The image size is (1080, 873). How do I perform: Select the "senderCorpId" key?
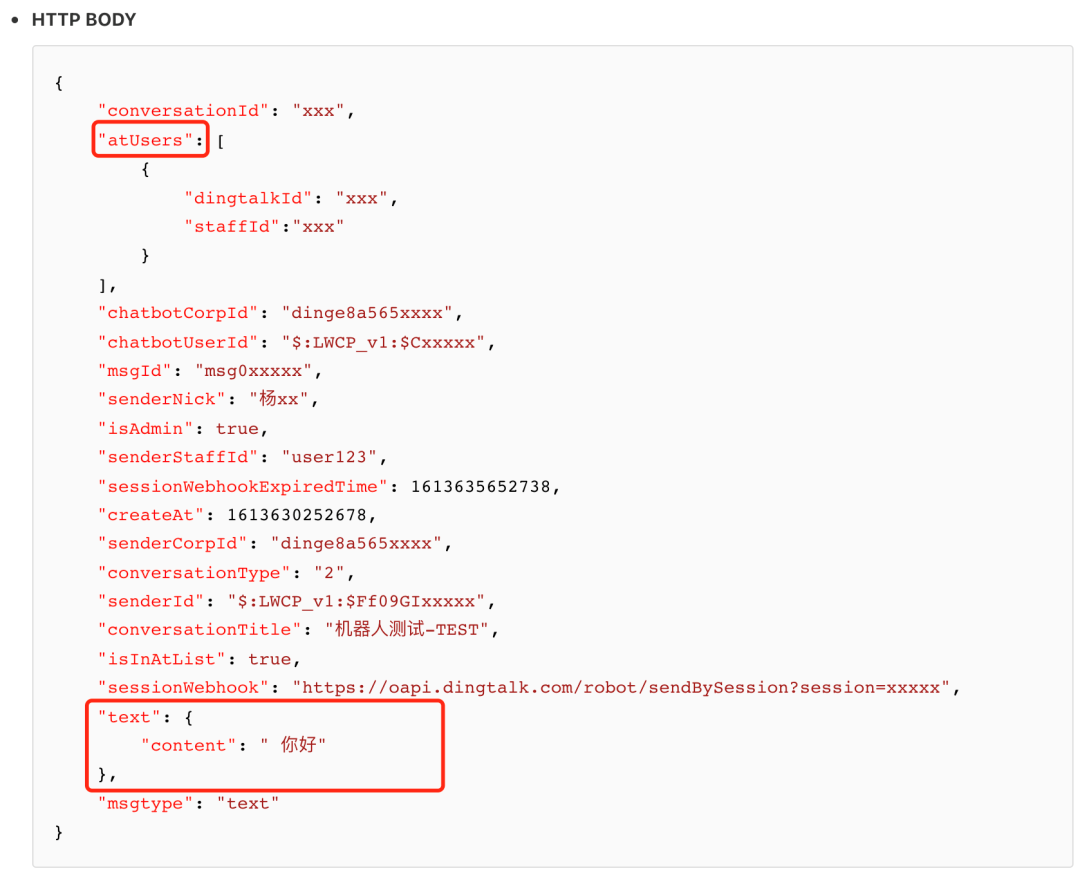click(x=172, y=544)
